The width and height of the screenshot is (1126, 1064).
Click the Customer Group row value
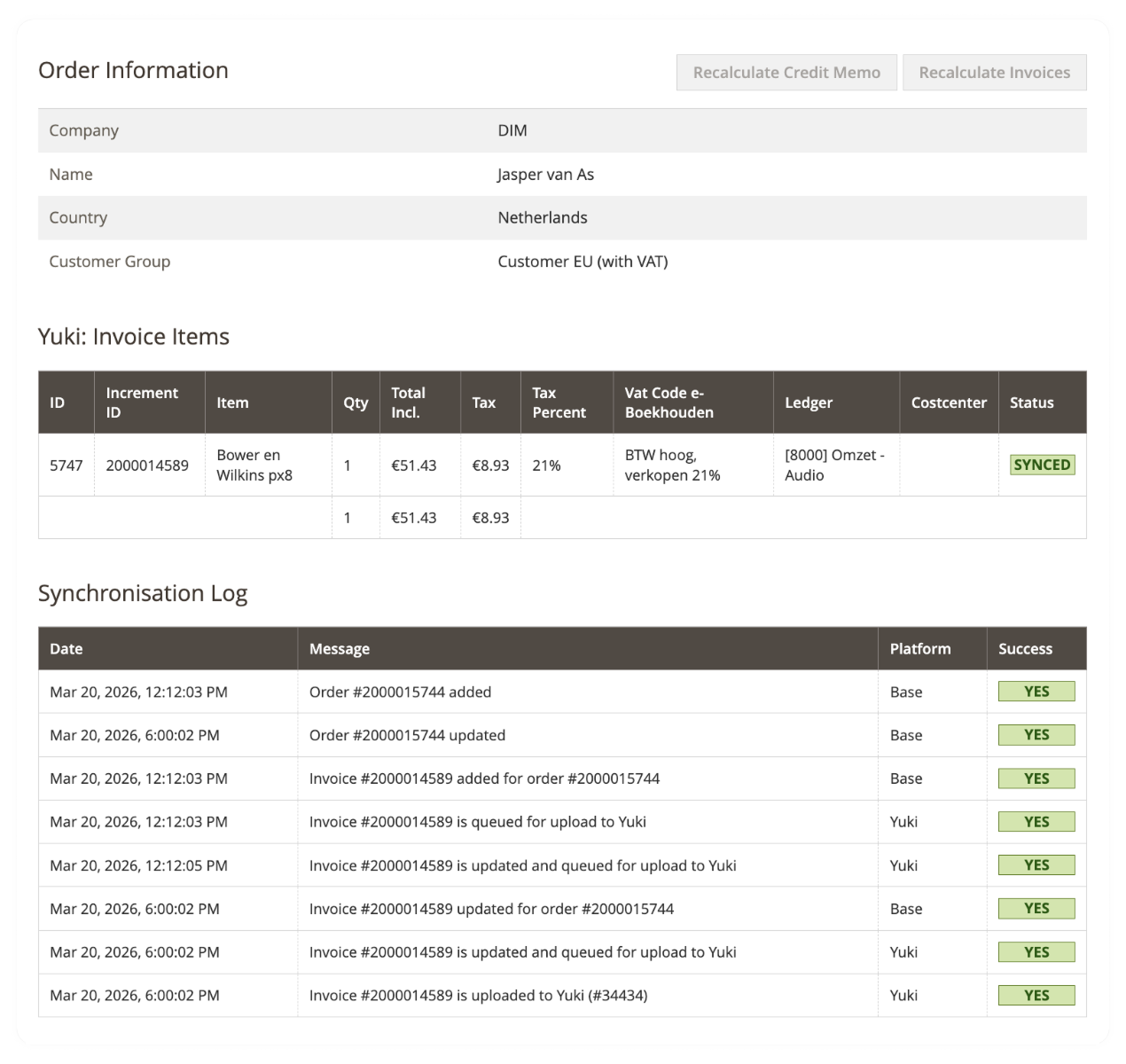(x=583, y=261)
